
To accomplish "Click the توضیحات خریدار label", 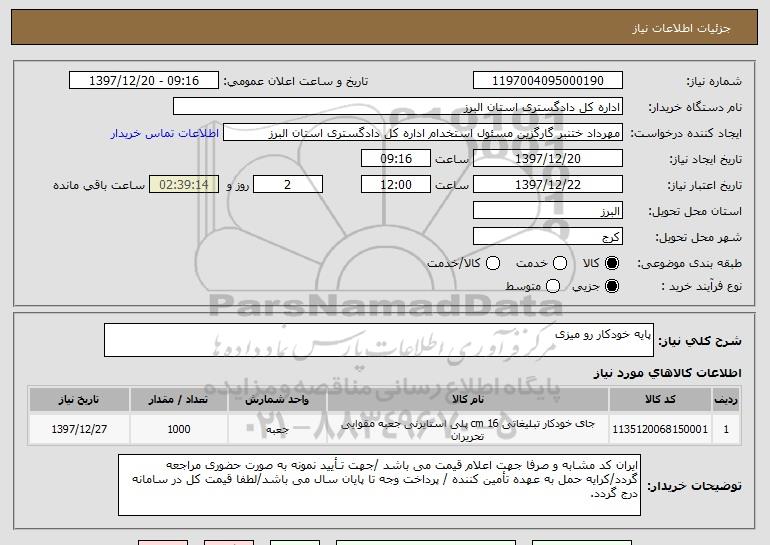I will pyautogui.click(x=694, y=486).
